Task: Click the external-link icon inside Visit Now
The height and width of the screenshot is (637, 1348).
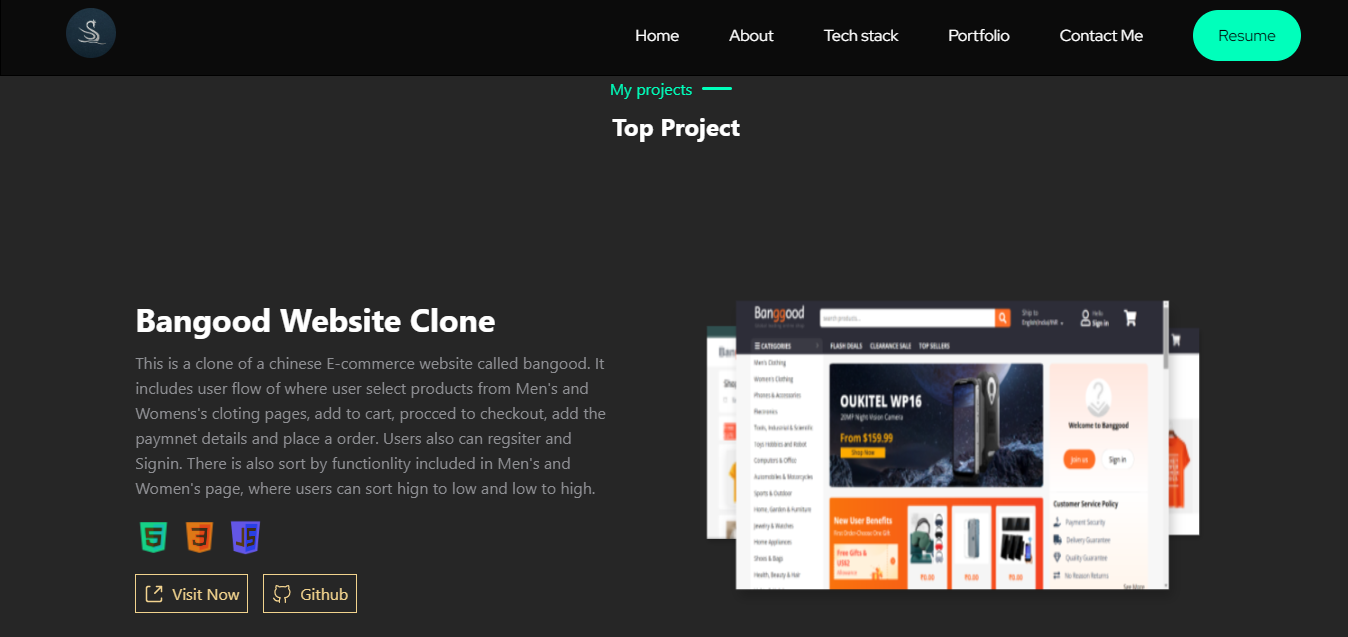Action: 154,593
